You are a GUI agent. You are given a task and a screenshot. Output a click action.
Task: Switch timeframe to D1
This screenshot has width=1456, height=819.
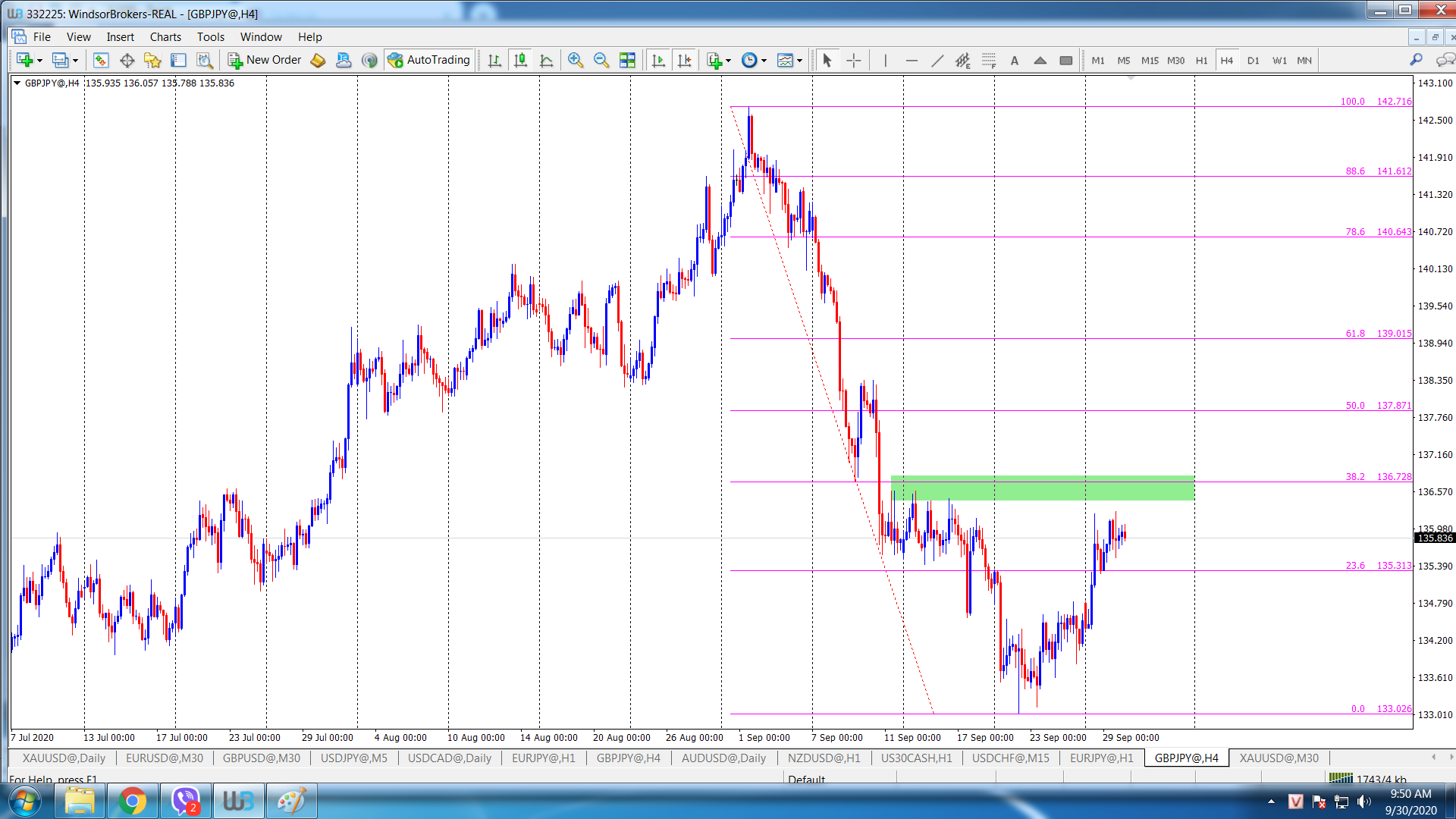(1253, 60)
